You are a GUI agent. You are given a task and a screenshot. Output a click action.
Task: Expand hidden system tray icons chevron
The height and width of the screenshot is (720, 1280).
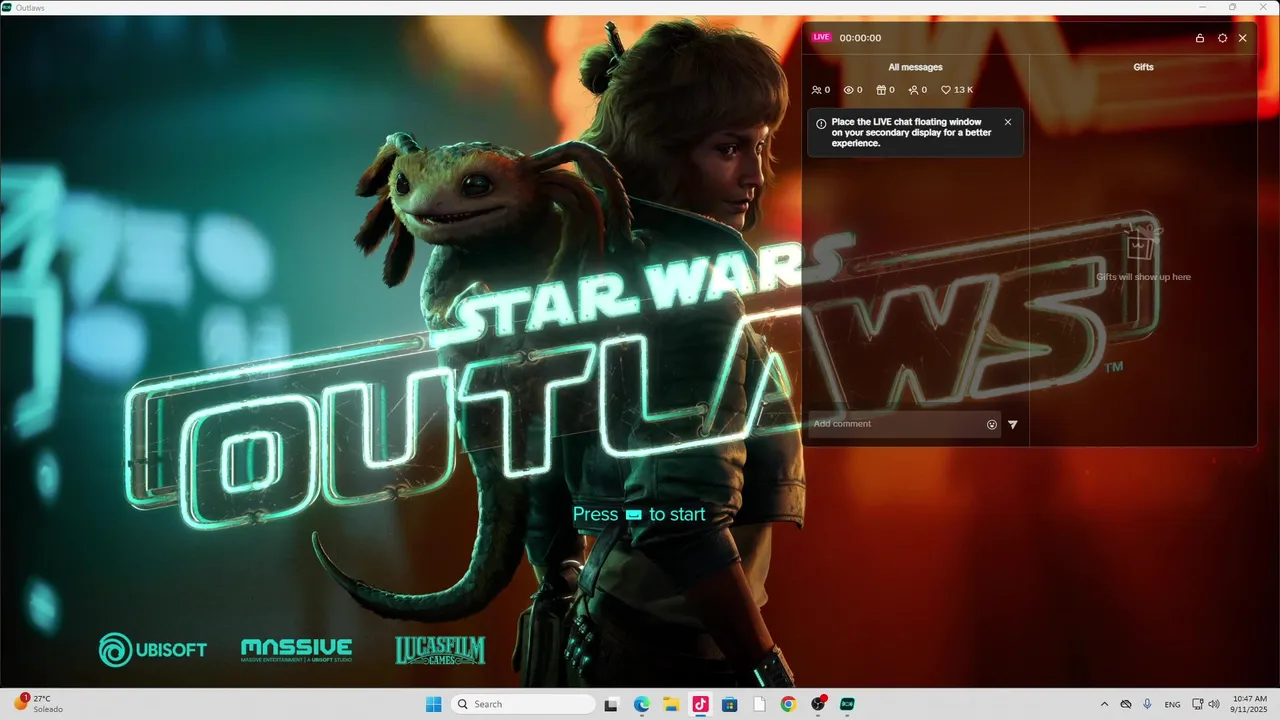tap(1104, 704)
